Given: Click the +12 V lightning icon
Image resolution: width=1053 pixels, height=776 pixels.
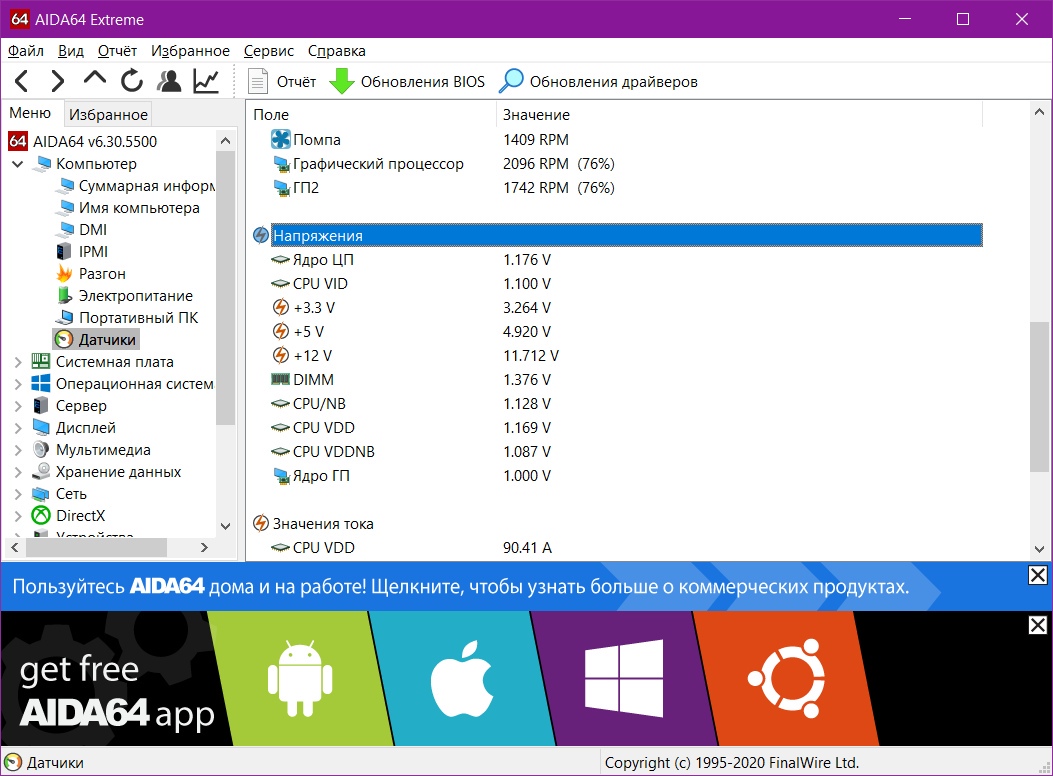Looking at the screenshot, I should pos(281,356).
